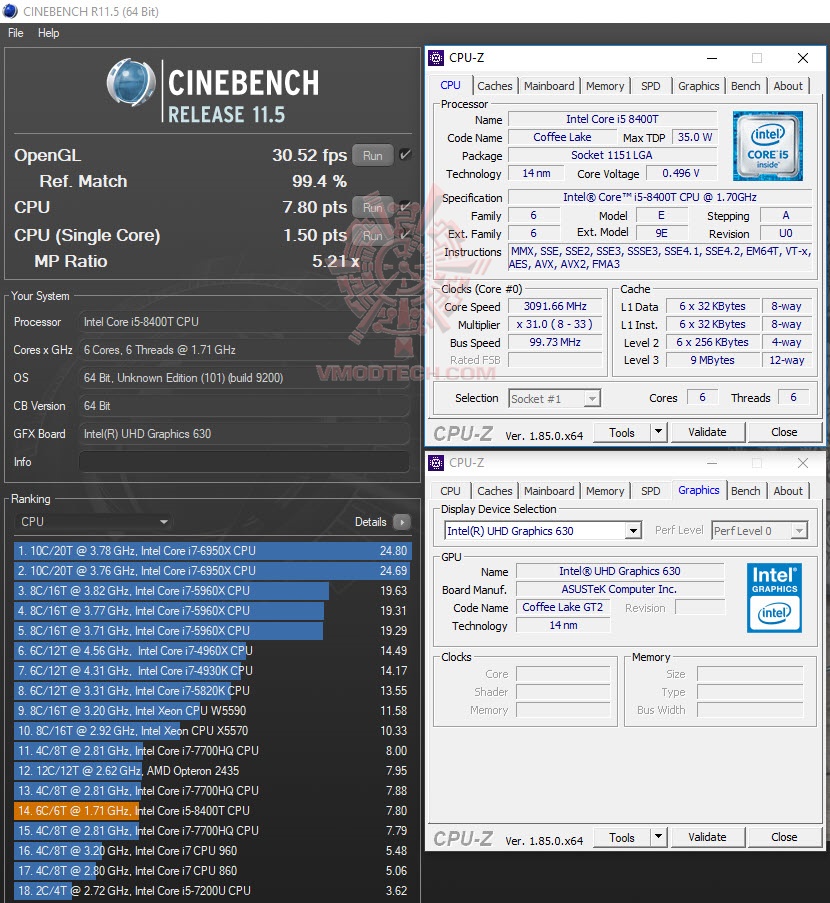This screenshot has height=903, width=830.
Task: Click the Intel Graphics logo badge
Action: click(x=774, y=598)
